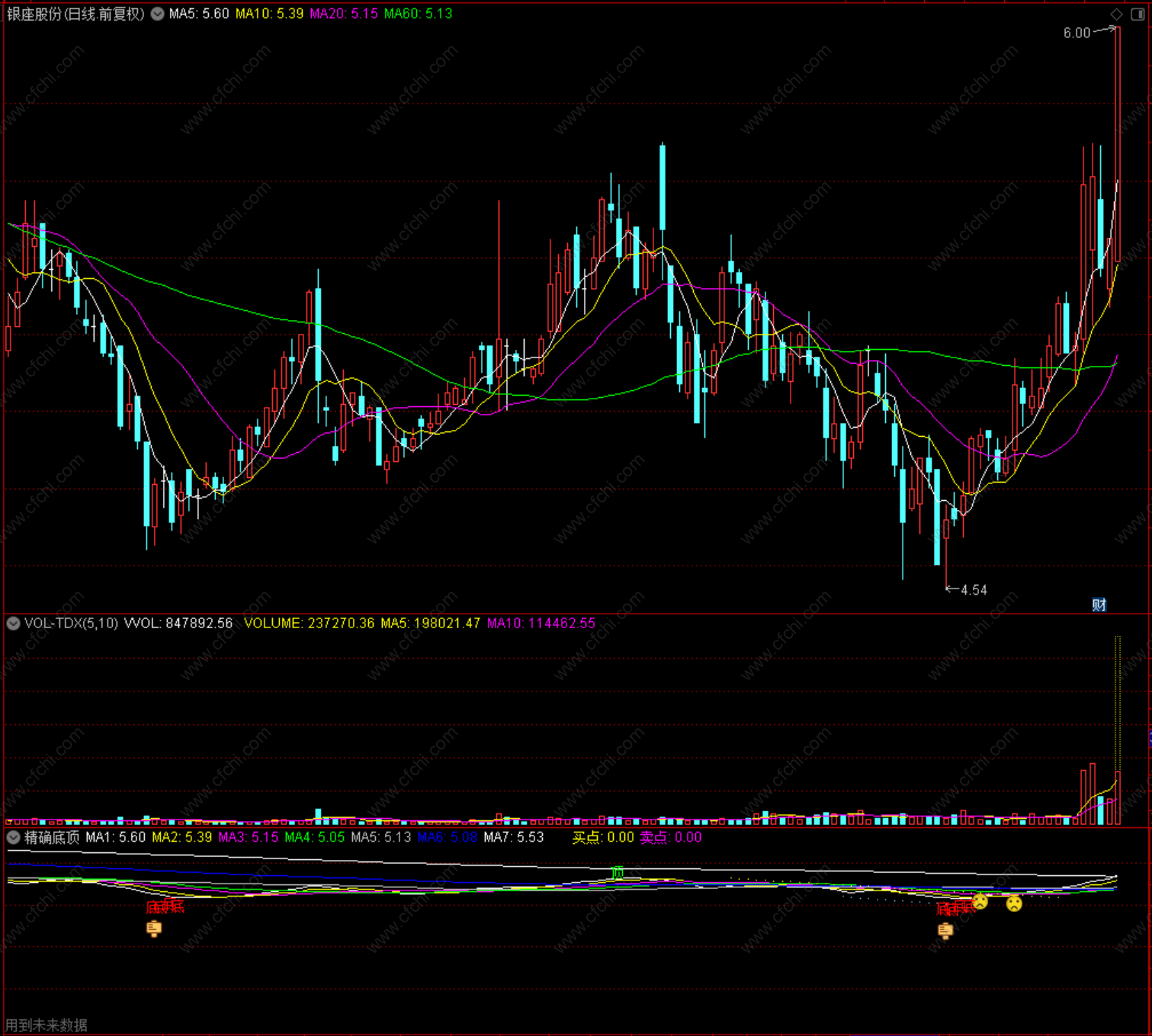Click the right signpost signal icon
1152x1036 pixels.
click(x=945, y=931)
